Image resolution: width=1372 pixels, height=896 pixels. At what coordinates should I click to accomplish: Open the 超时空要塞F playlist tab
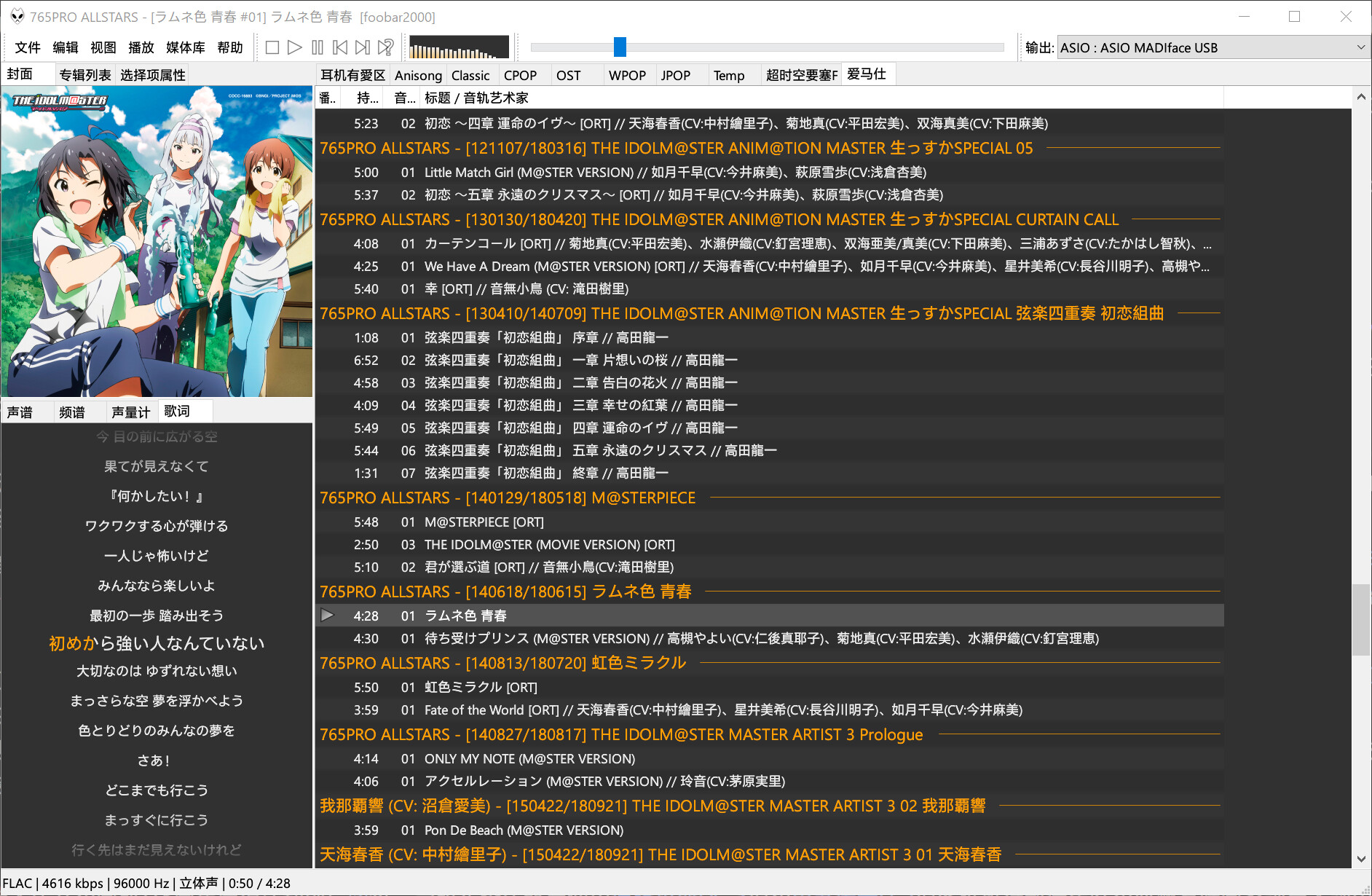[x=802, y=75]
